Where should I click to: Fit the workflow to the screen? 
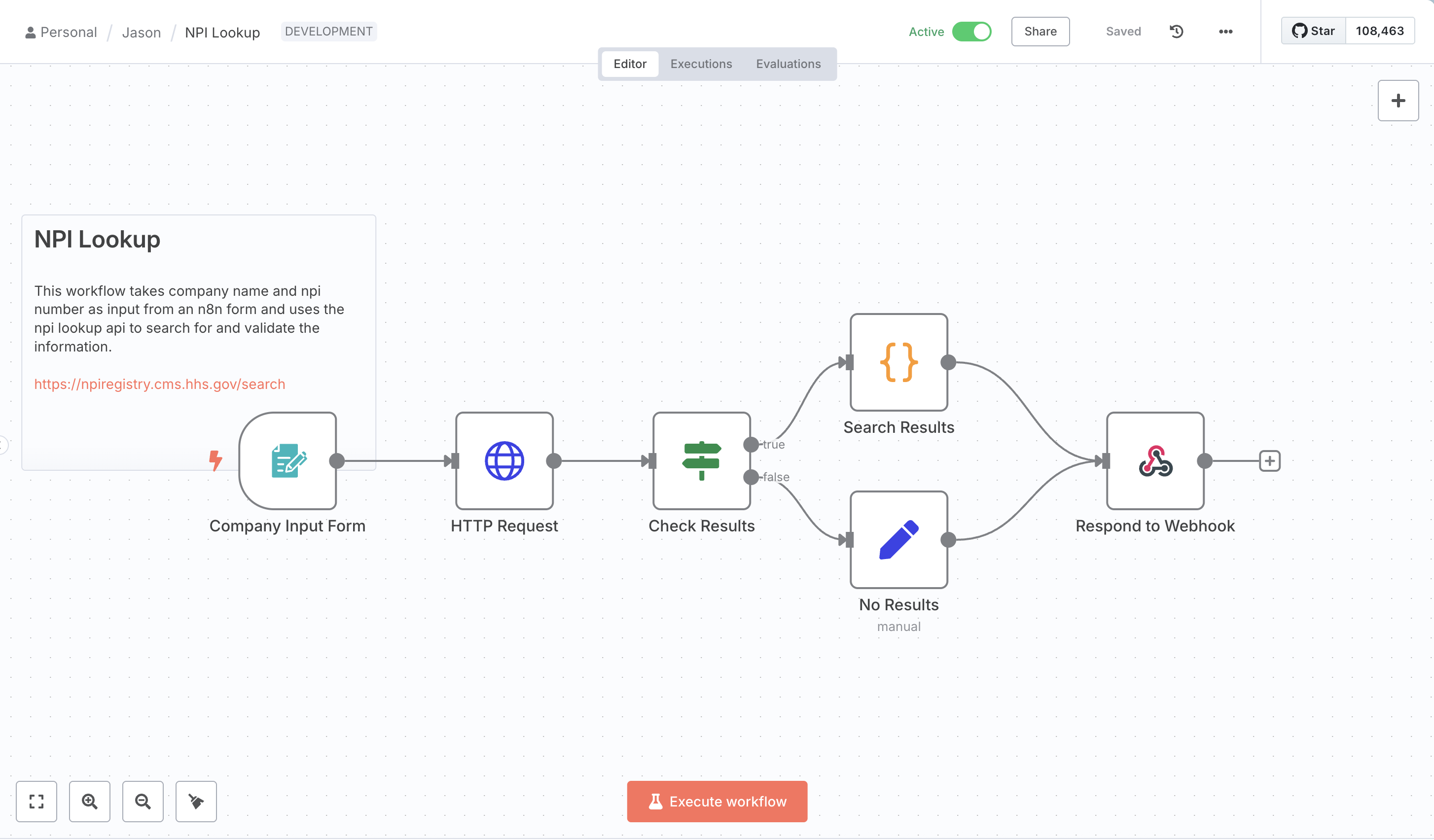pyautogui.click(x=36, y=802)
